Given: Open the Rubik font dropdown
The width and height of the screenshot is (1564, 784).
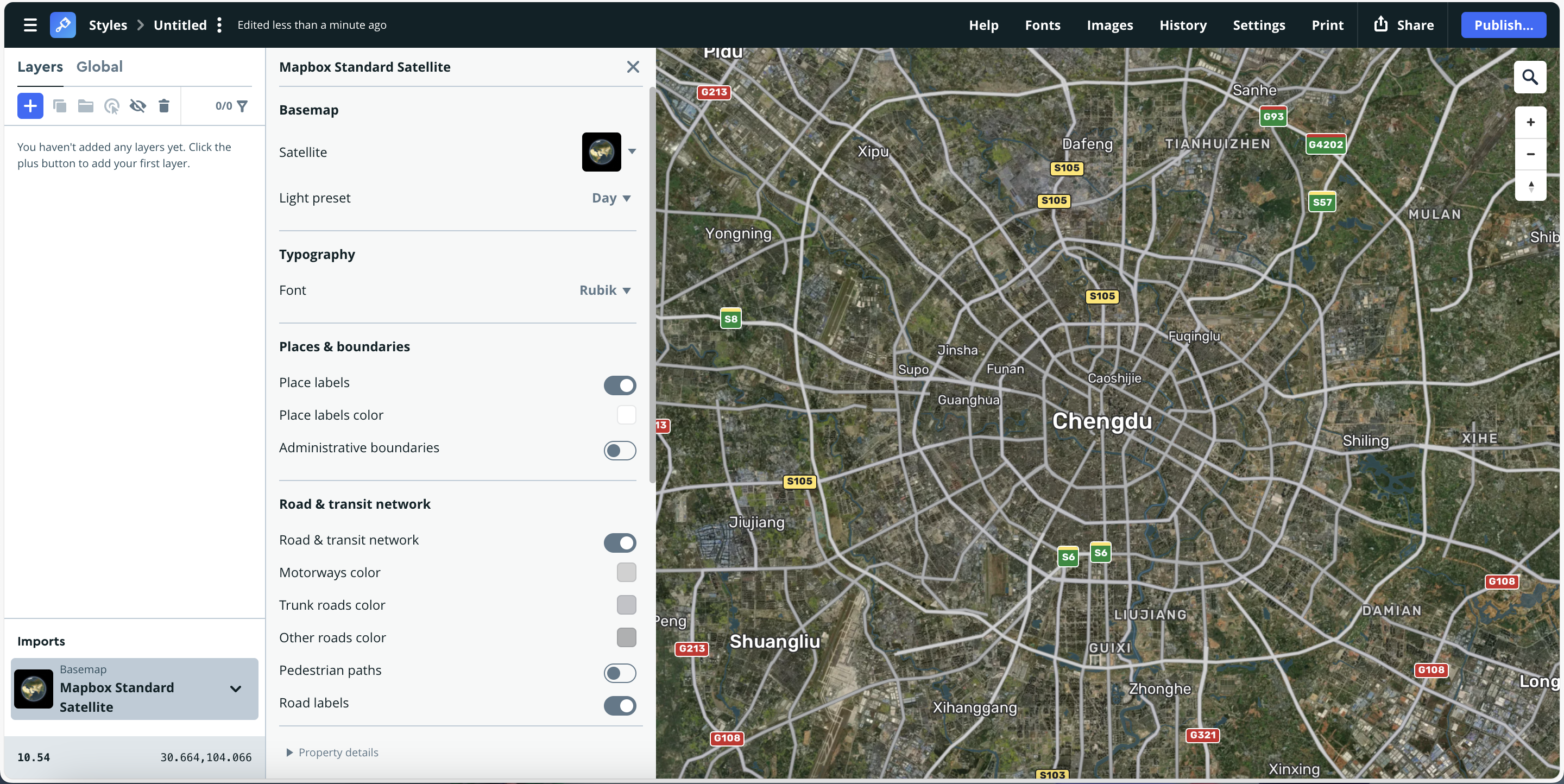Looking at the screenshot, I should click(605, 290).
